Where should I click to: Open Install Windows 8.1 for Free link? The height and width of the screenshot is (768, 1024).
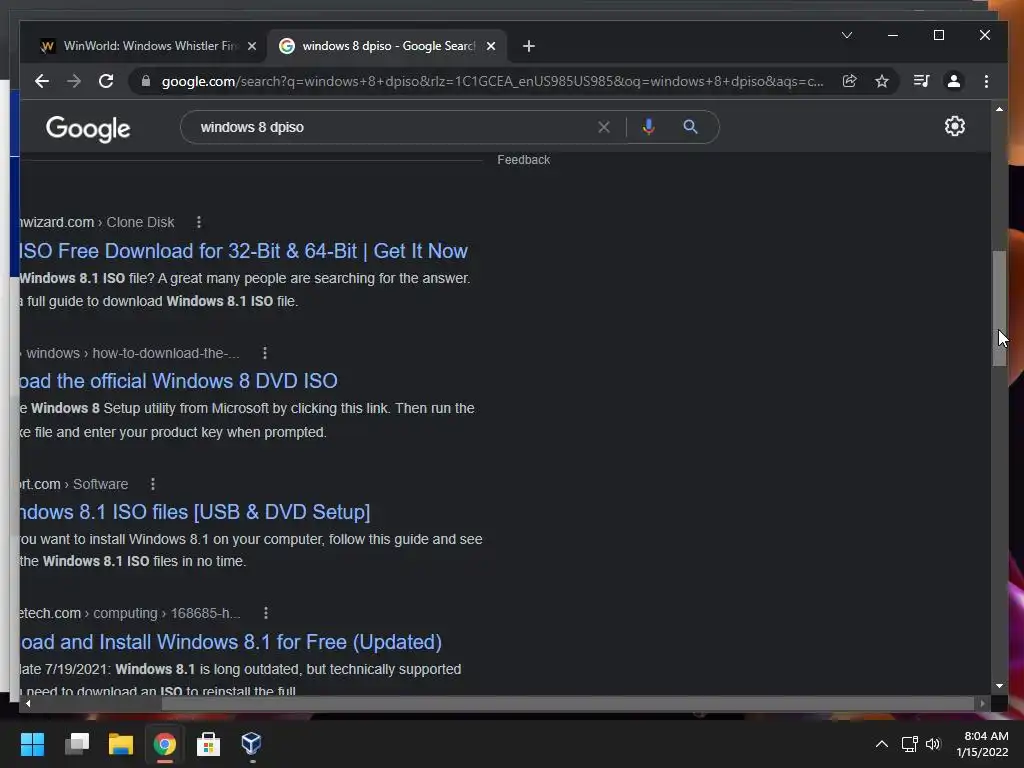tap(231, 642)
